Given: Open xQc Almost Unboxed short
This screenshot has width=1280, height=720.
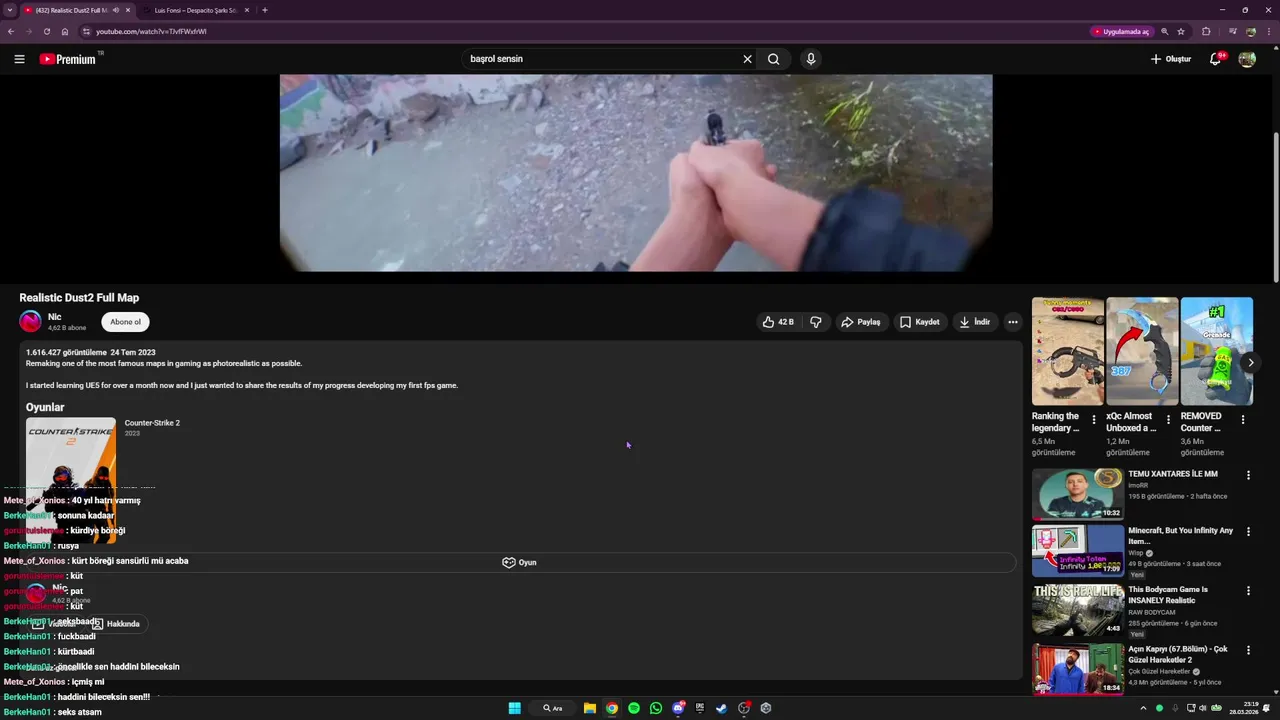Looking at the screenshot, I should pyautogui.click(x=1142, y=351).
